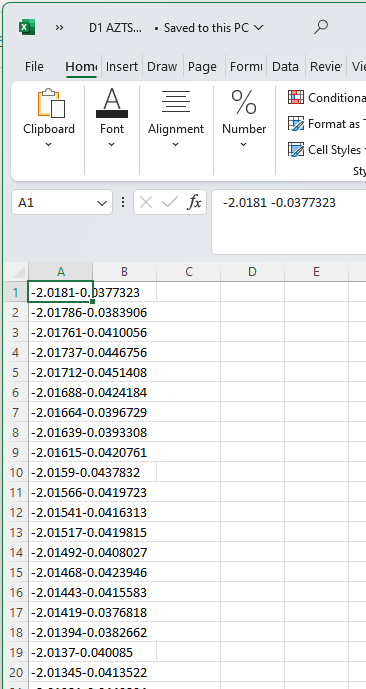Image resolution: width=366 pixels, height=689 pixels.
Task: Click cell with -2.01639-0.0393308
Action: (61, 432)
